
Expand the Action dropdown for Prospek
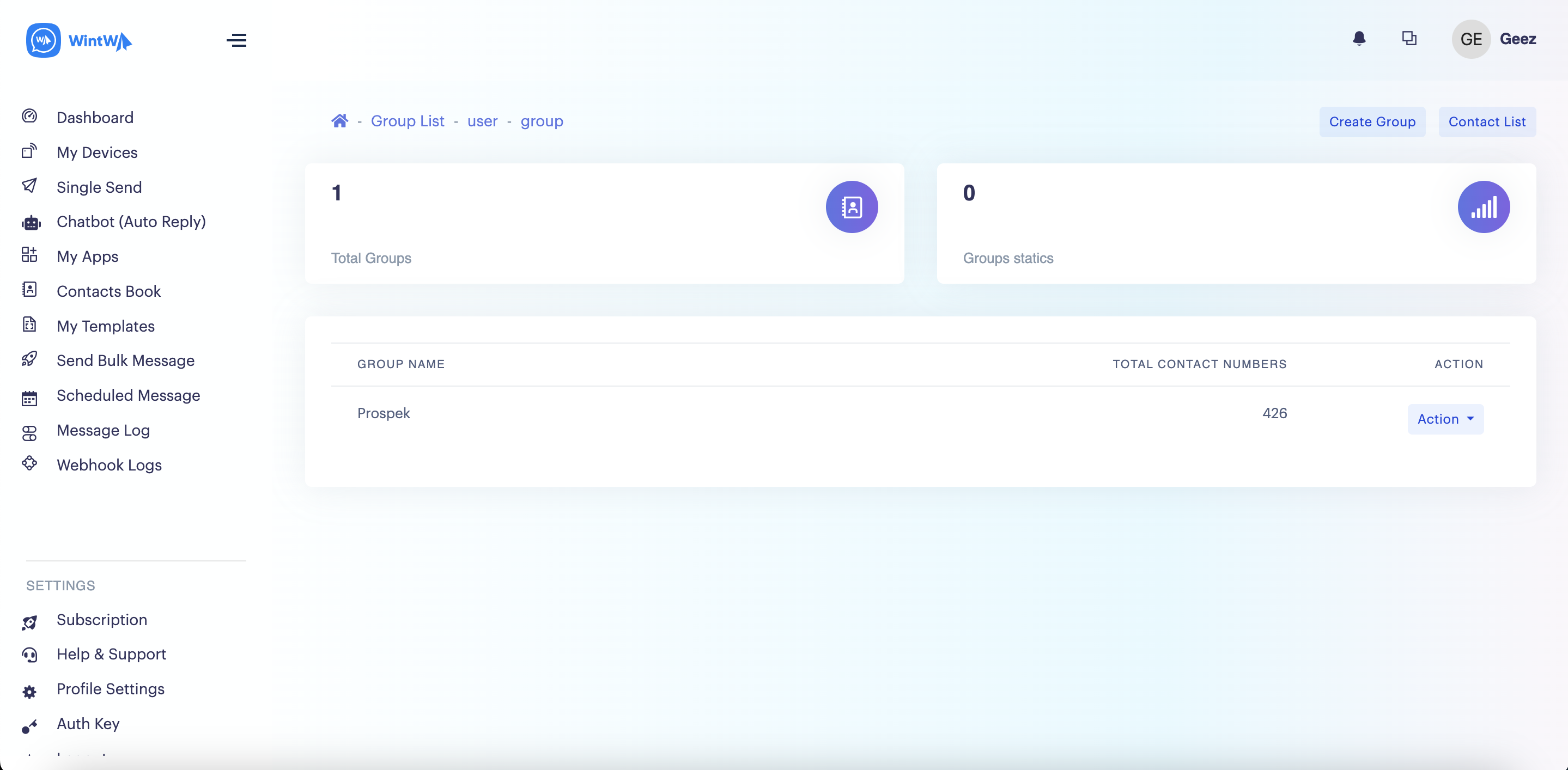pos(1445,419)
